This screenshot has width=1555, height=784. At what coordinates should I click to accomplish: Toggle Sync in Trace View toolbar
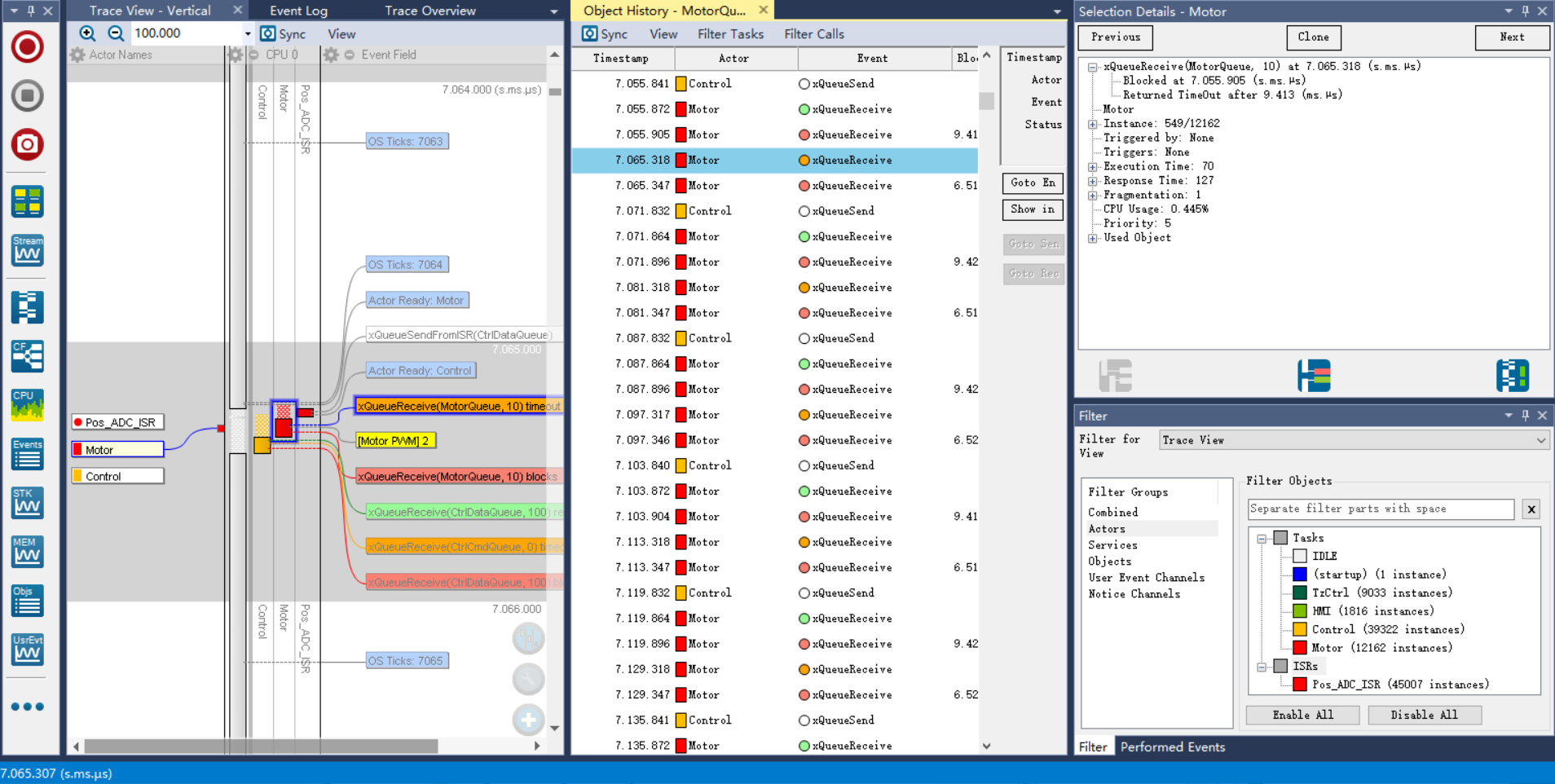point(283,33)
